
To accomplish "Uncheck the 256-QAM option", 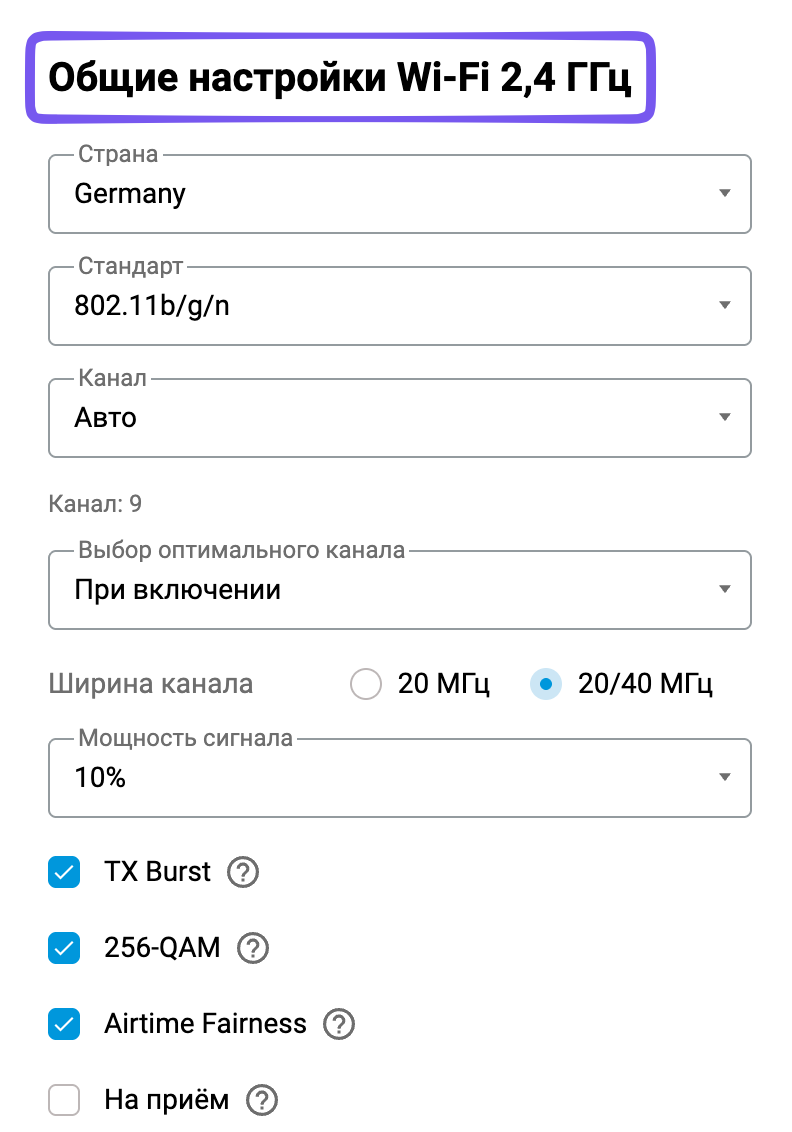I will point(64,948).
